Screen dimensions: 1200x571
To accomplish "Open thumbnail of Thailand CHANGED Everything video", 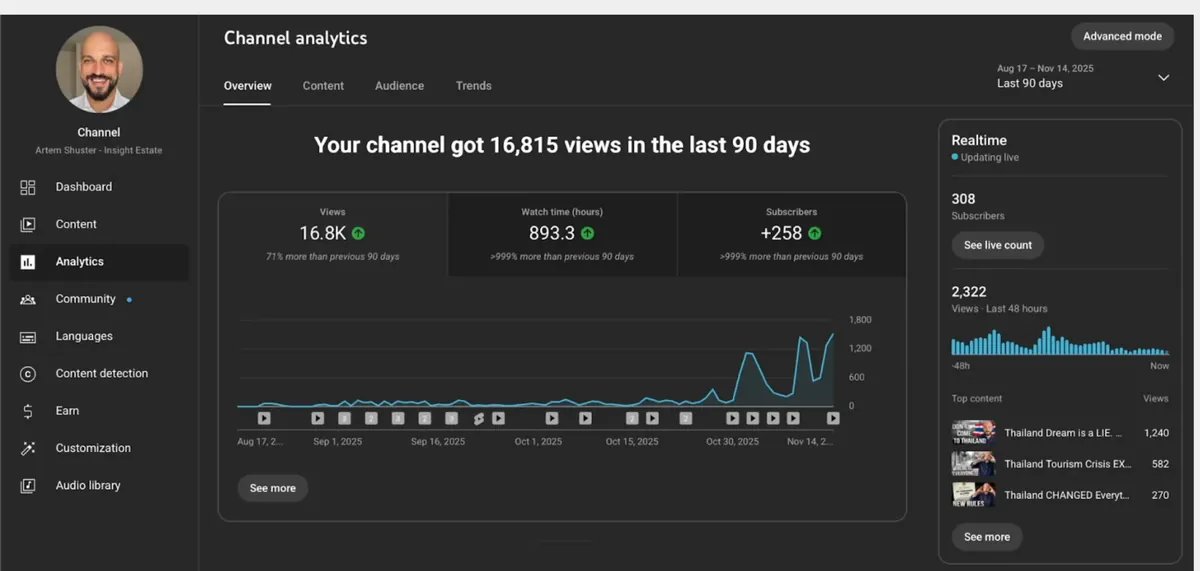I will tap(973, 495).
